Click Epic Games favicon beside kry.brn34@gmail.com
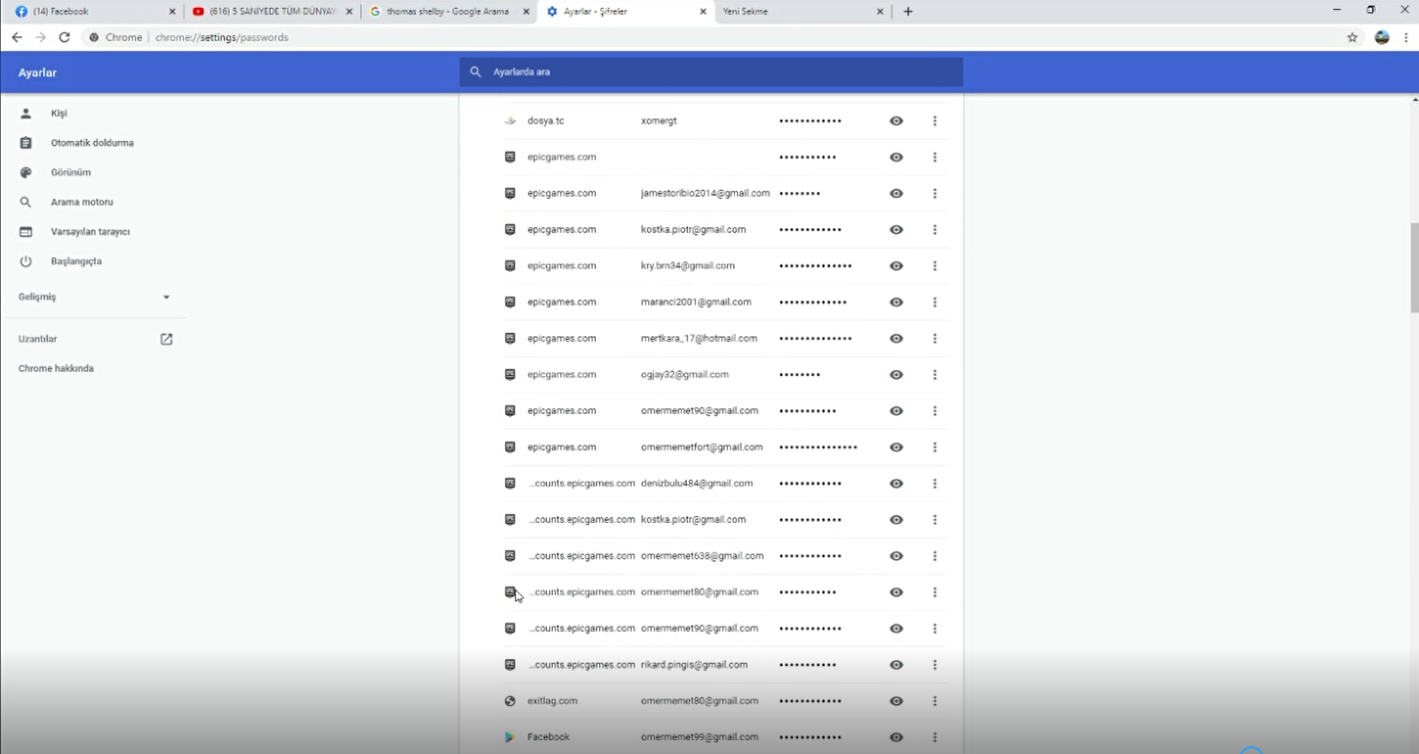Viewport: 1419px width, 754px height. (x=510, y=266)
